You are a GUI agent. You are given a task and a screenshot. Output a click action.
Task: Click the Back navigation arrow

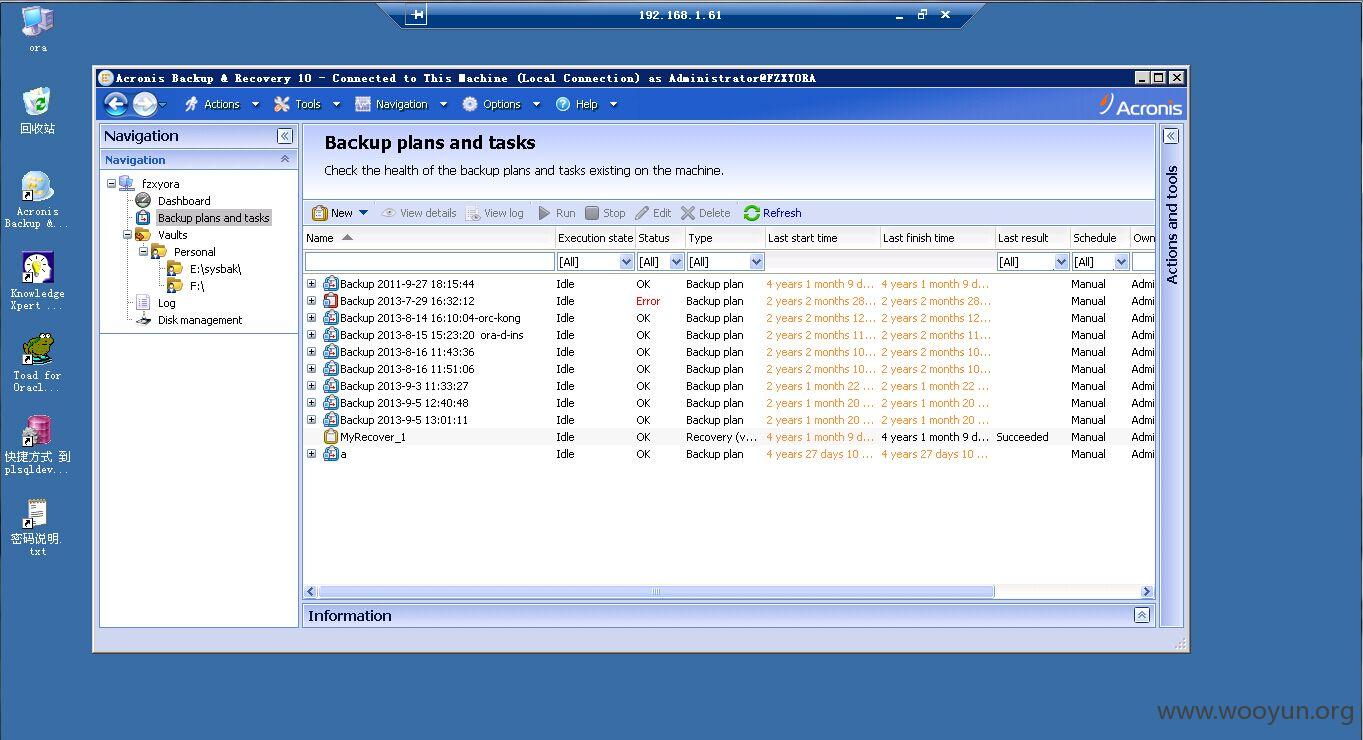(116, 104)
